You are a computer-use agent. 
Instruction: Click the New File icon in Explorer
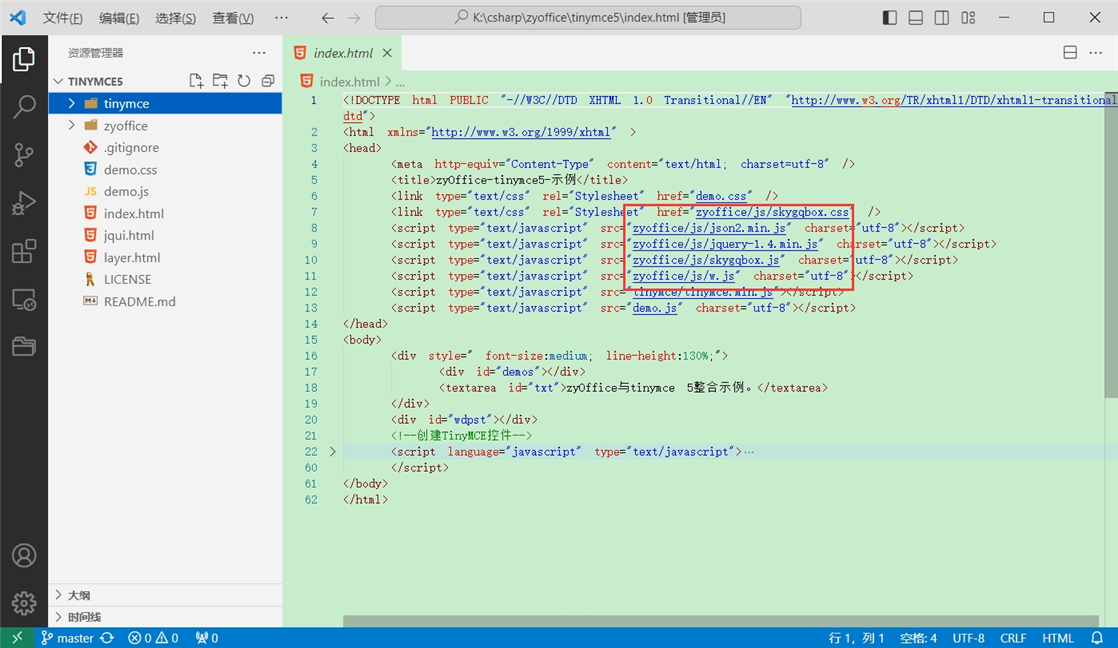click(196, 80)
